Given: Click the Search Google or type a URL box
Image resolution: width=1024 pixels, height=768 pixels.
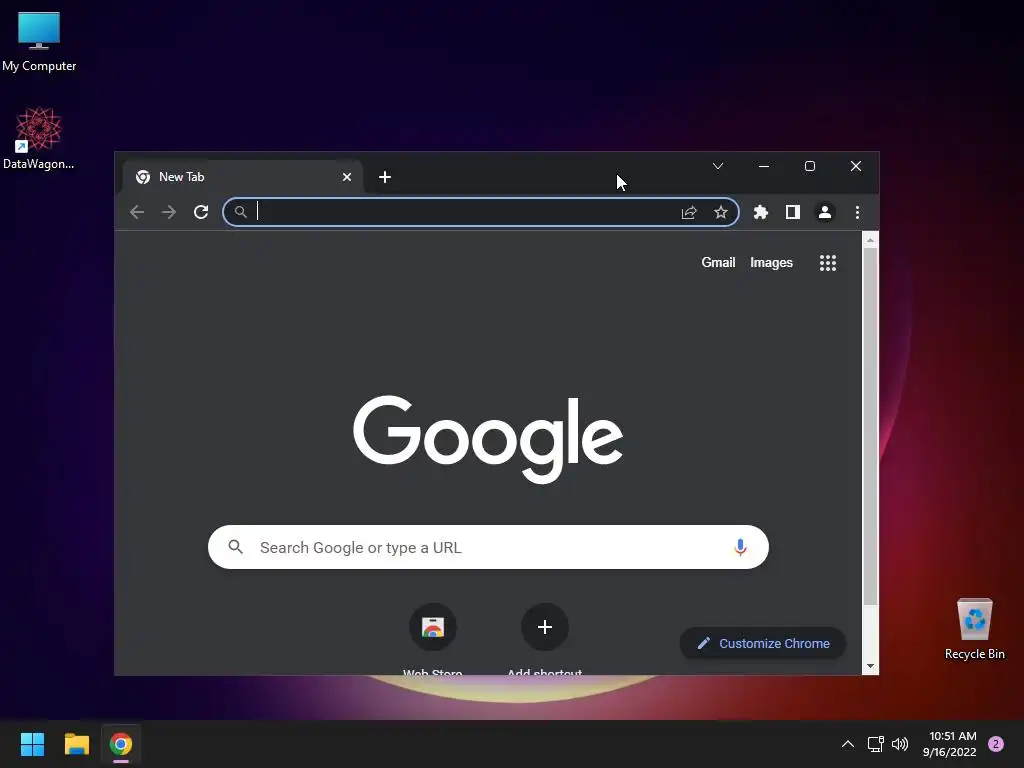Looking at the screenshot, I should click(x=488, y=547).
